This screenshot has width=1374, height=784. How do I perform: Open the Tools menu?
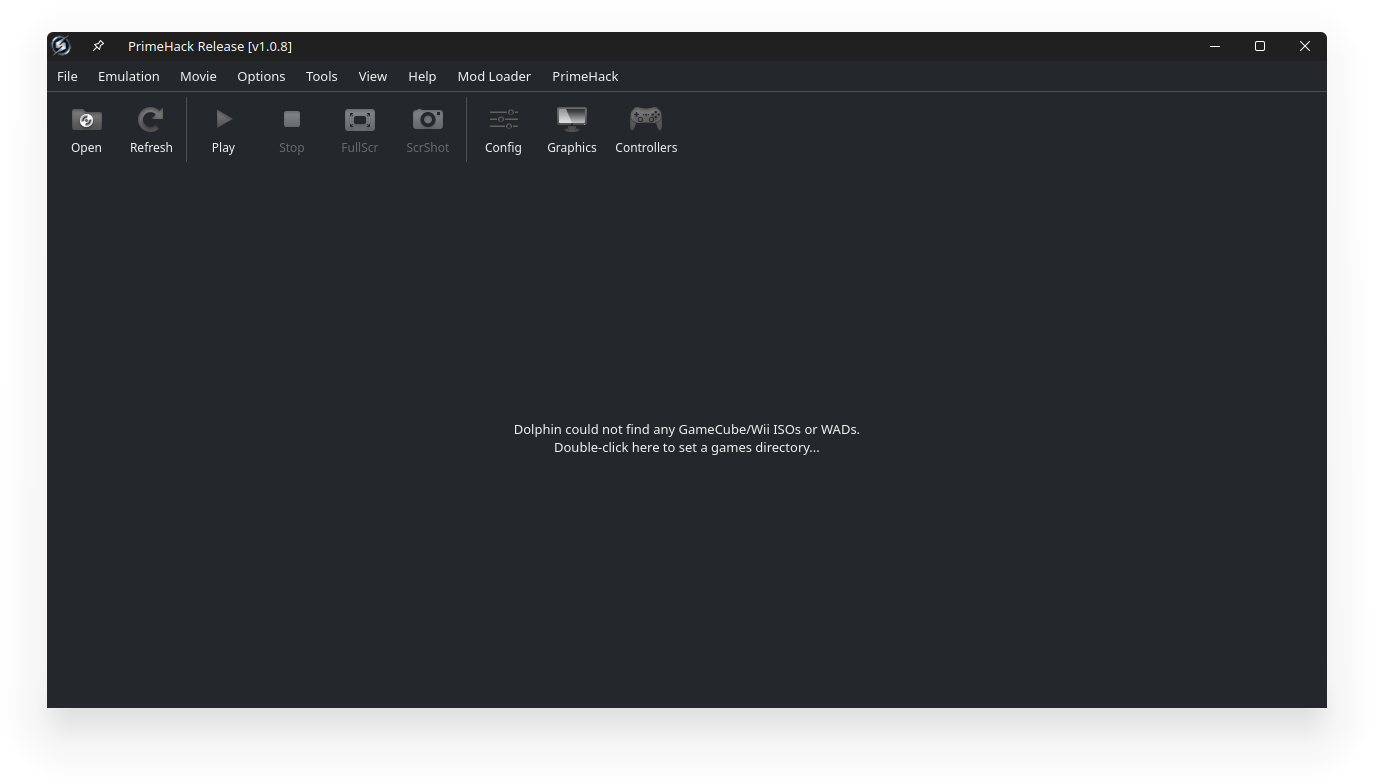pos(322,76)
